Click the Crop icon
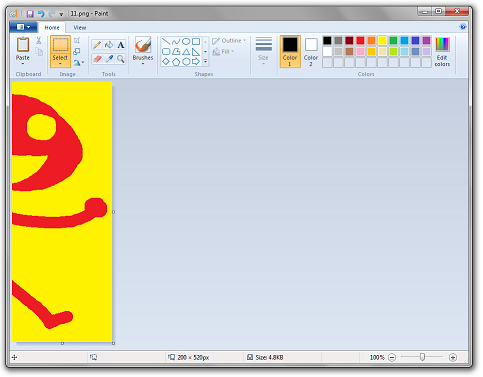Image resolution: width=483 pixels, height=377 pixels. coord(77,40)
